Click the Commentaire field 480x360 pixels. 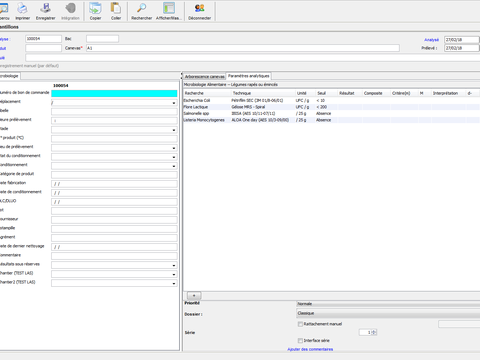click(x=114, y=256)
